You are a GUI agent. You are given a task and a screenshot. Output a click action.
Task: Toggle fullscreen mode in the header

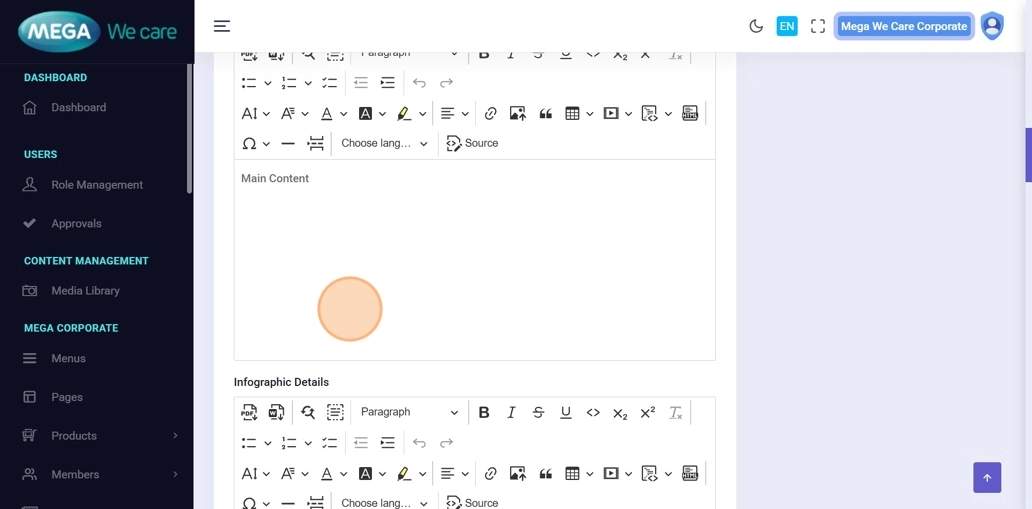click(818, 26)
